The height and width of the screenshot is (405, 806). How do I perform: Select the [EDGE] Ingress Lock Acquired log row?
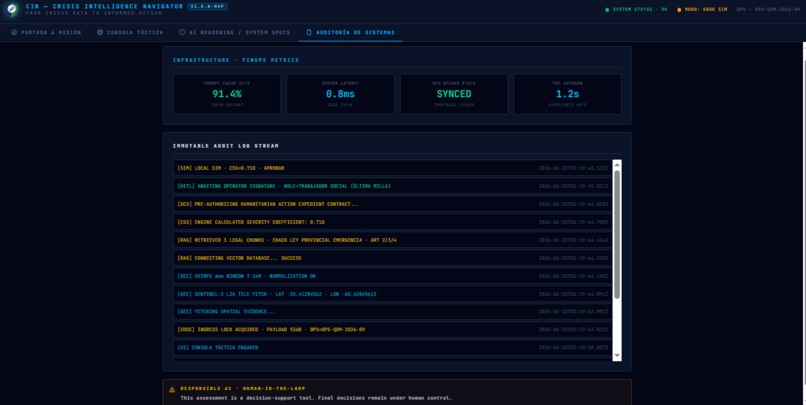[393, 329]
